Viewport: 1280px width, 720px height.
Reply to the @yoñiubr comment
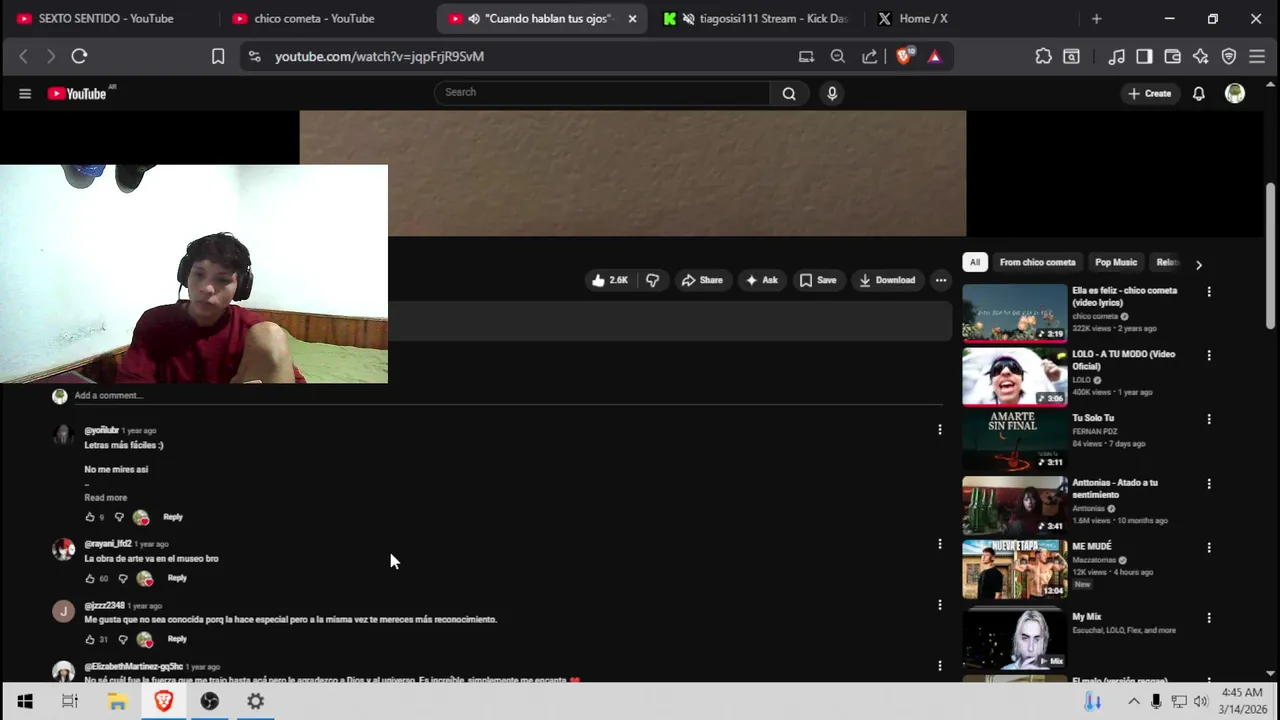pos(173,517)
